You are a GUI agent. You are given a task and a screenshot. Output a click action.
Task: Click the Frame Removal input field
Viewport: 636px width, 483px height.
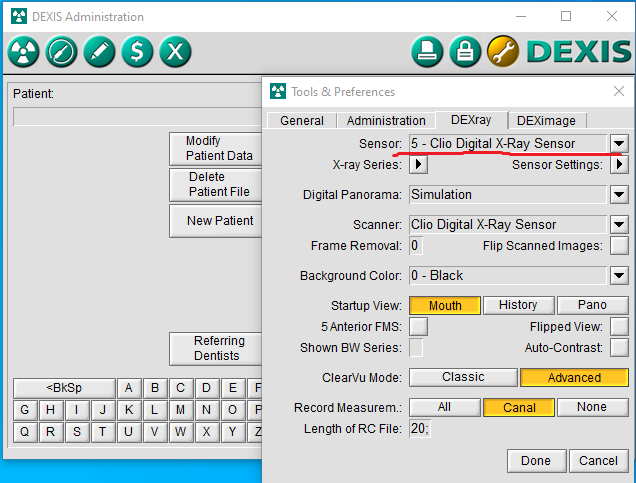[416, 246]
